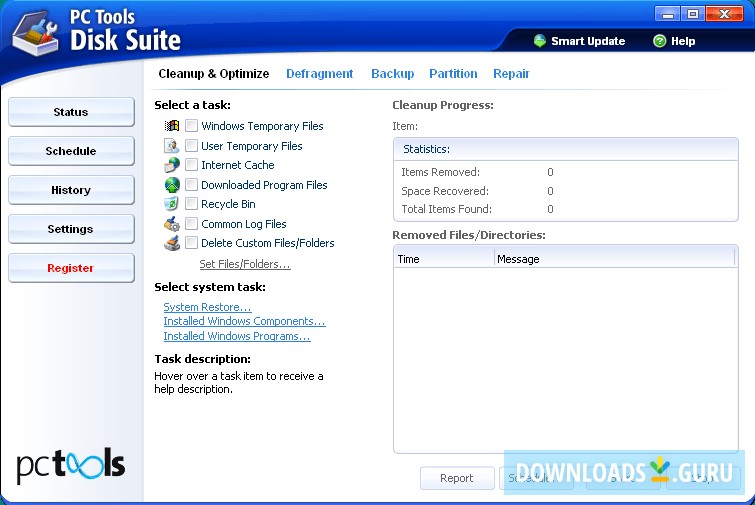The image size is (755, 505).
Task: Open the Backup tab
Action: pyautogui.click(x=392, y=74)
